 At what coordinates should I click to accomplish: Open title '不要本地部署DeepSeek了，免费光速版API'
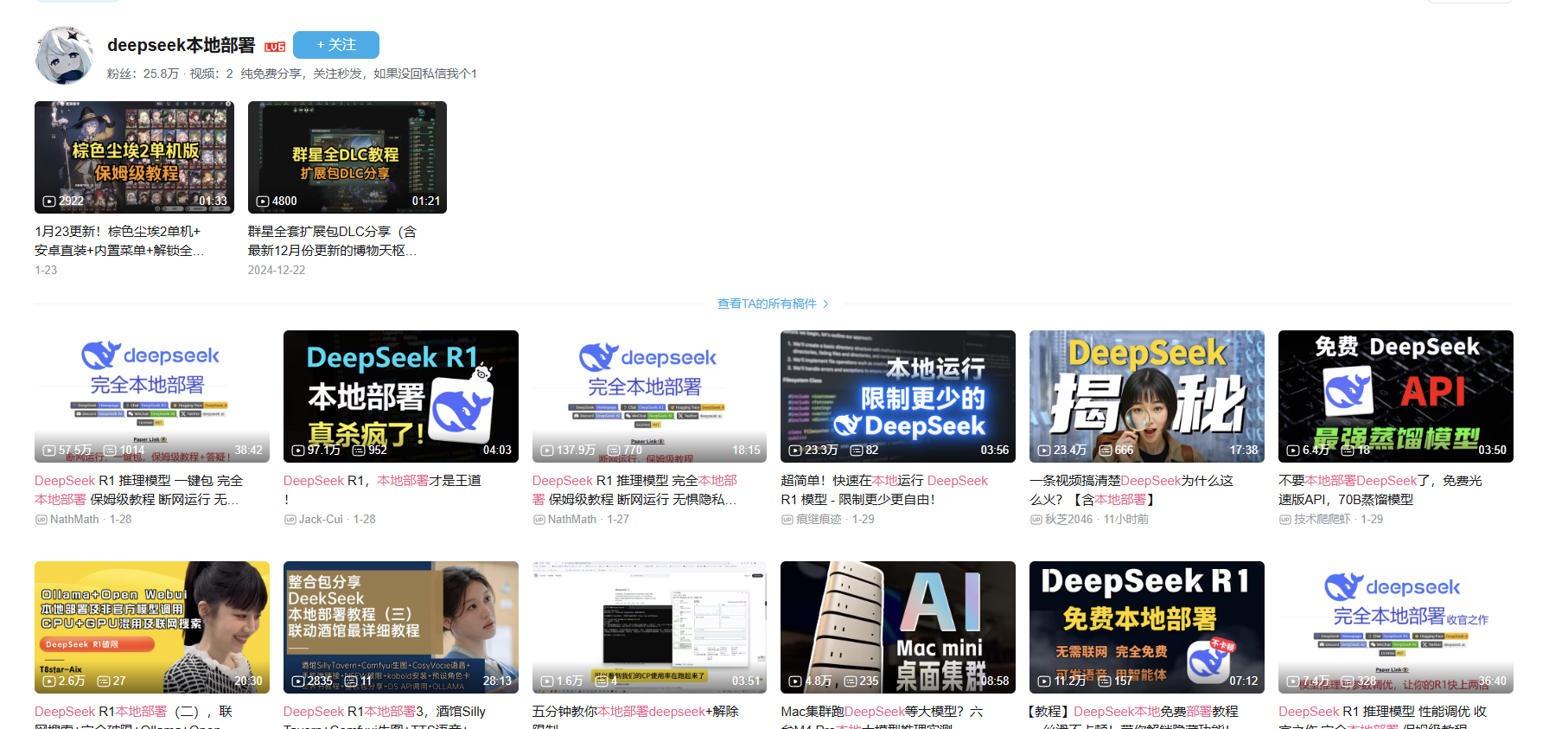tap(1380, 490)
